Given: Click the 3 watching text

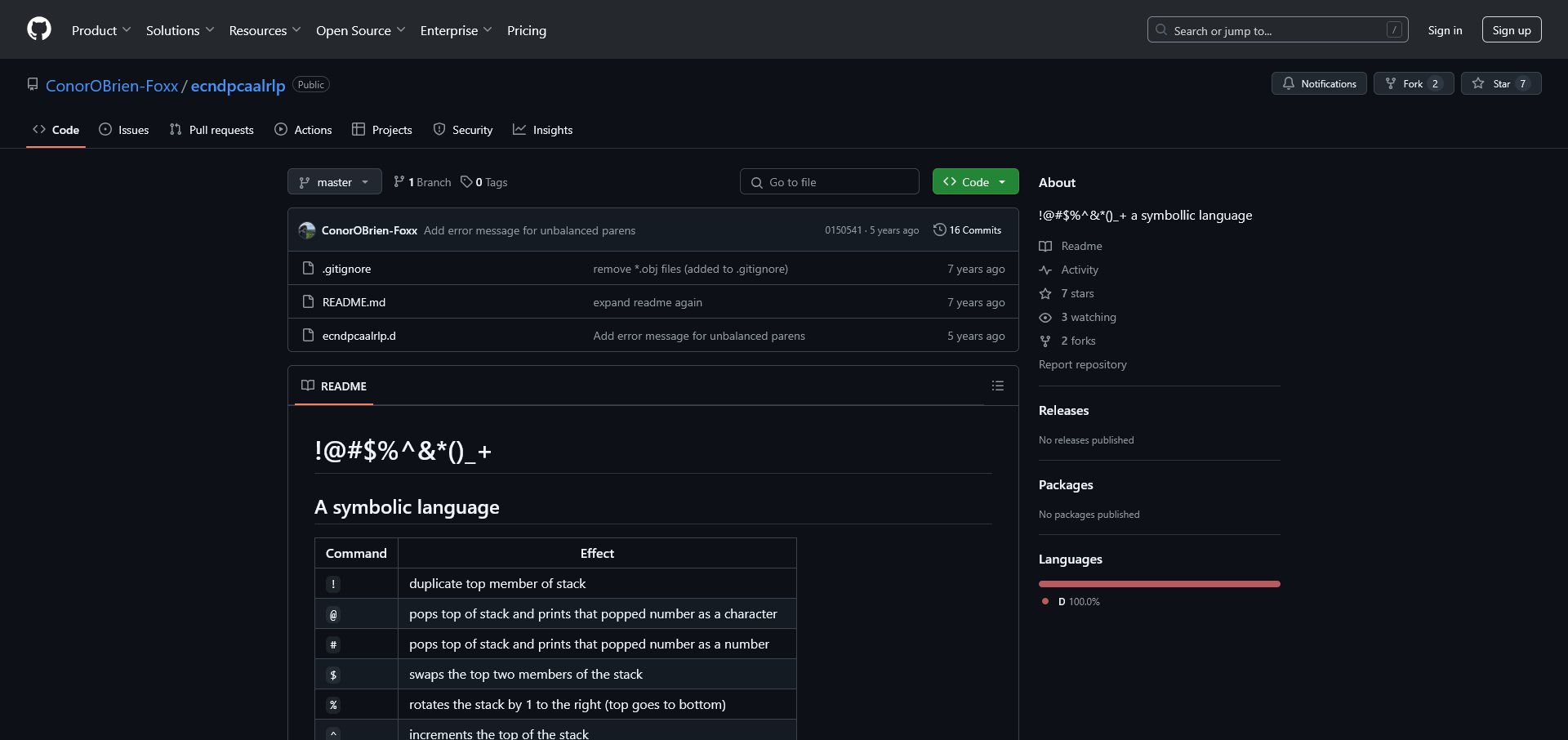Looking at the screenshot, I should (1089, 317).
